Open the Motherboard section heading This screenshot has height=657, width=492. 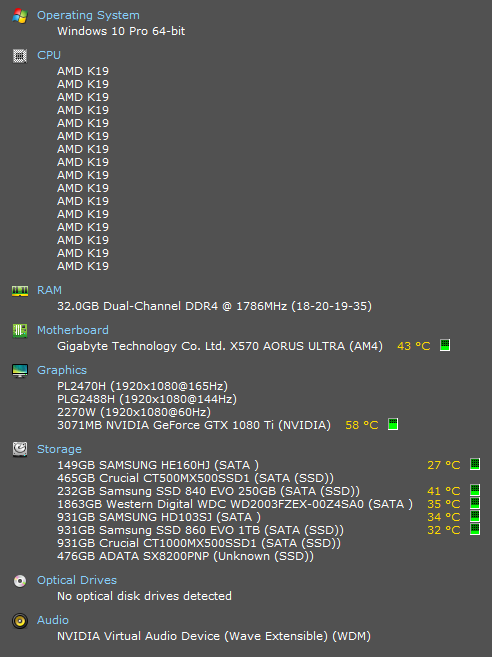pyautogui.click(x=73, y=330)
